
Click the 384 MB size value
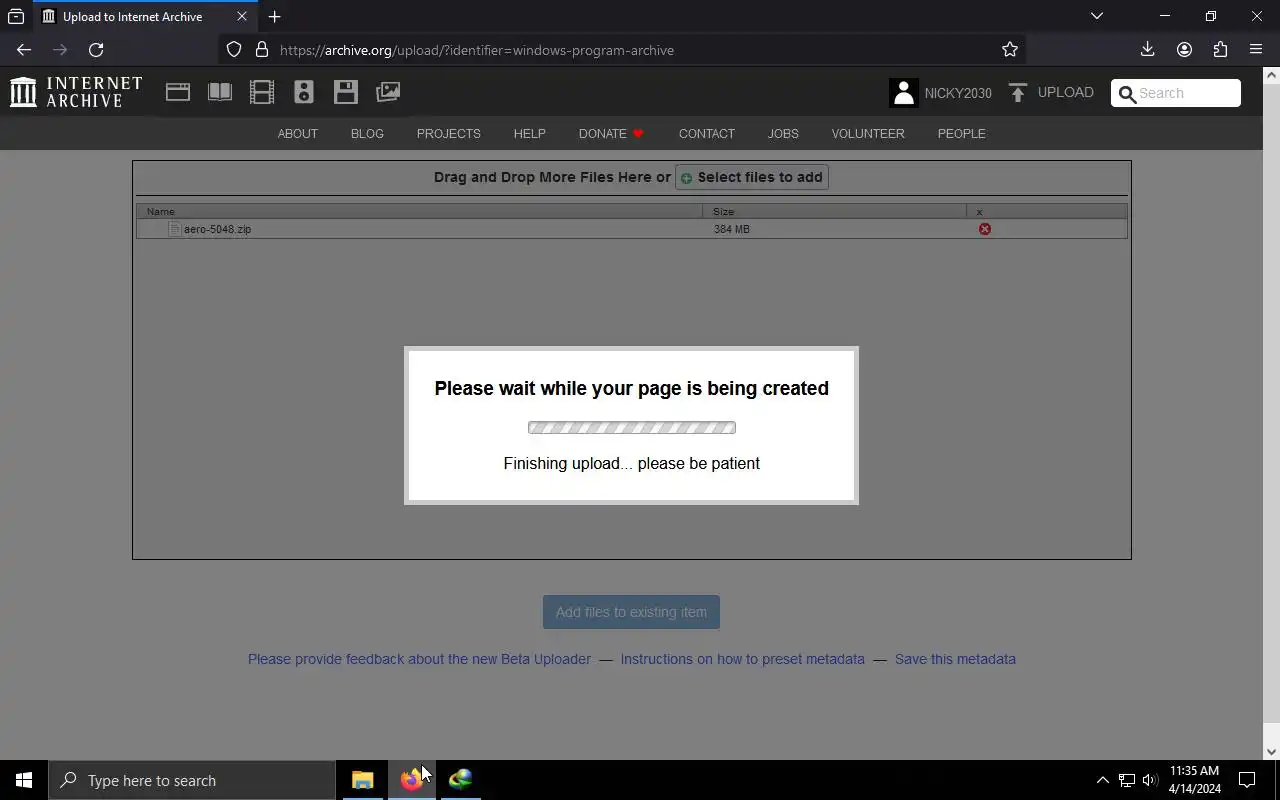732,229
